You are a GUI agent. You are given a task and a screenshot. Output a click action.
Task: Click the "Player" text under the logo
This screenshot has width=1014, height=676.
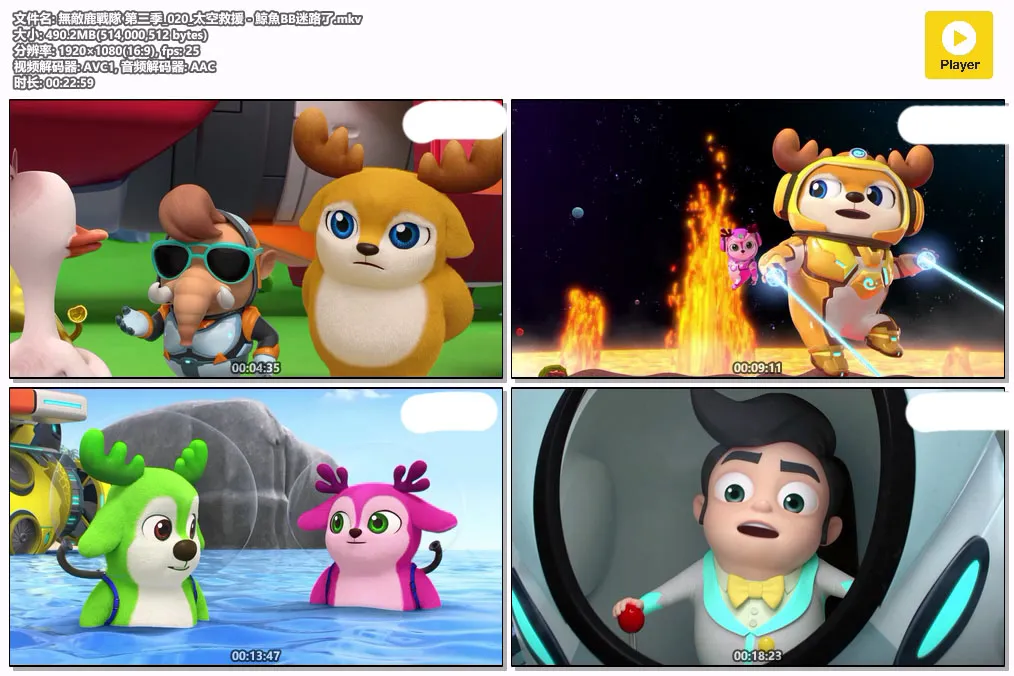point(959,65)
